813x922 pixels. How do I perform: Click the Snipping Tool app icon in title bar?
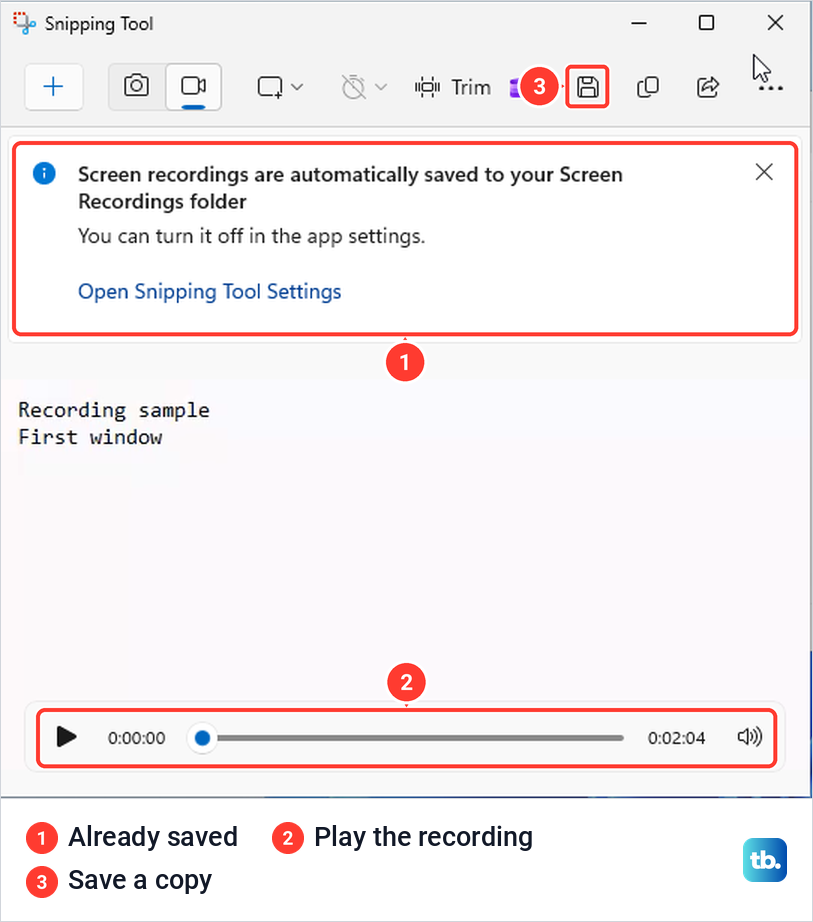(x=24, y=24)
